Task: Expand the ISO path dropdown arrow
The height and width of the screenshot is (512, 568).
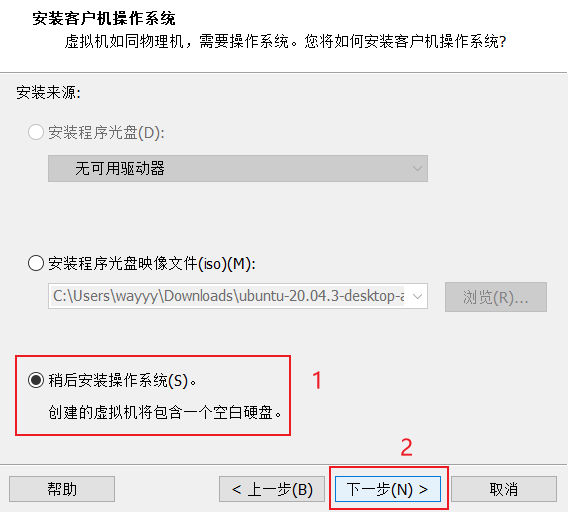Action: (x=417, y=296)
